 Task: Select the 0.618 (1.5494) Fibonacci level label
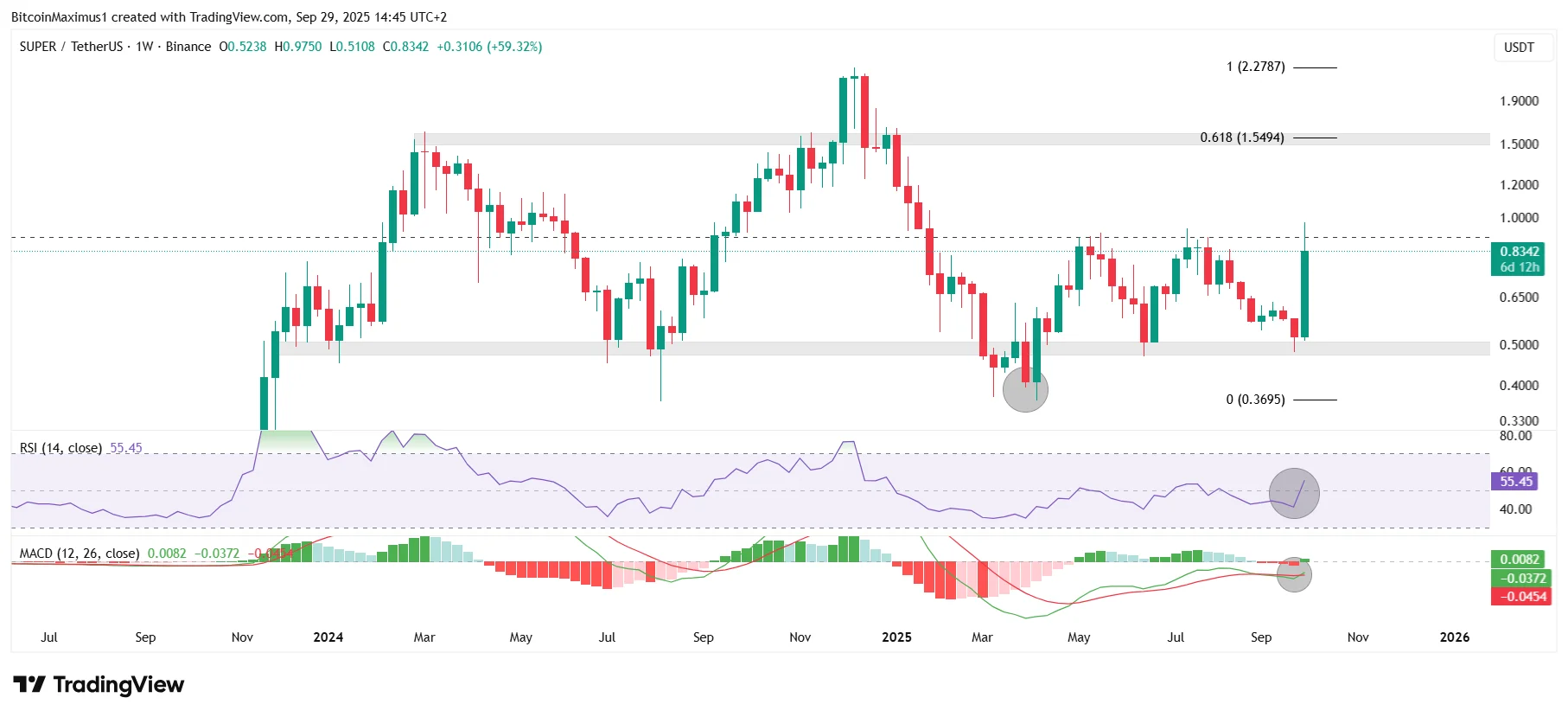pyautogui.click(x=1242, y=138)
